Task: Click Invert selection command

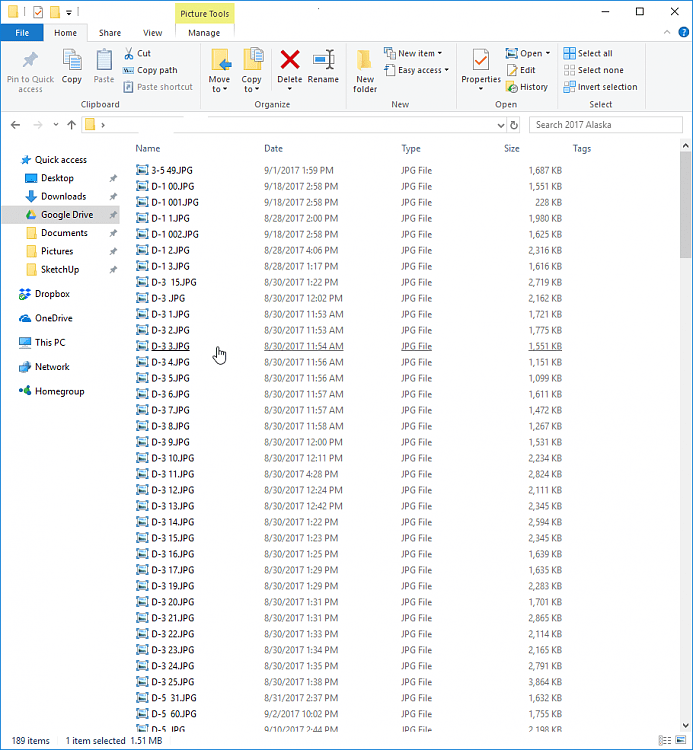Action: click(600, 87)
